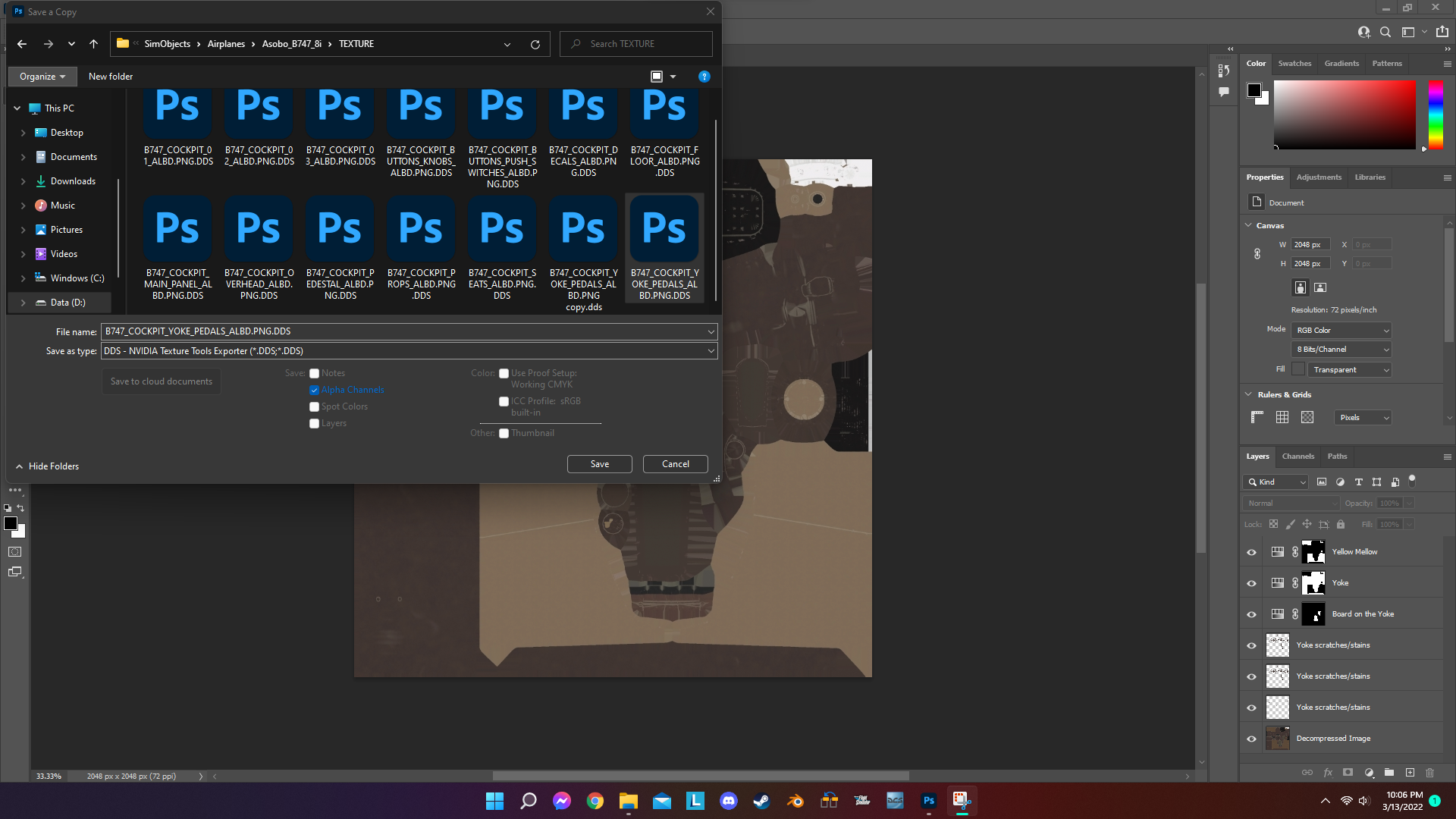1456x819 pixels.
Task: Click Save to cloud documents
Action: click(161, 381)
